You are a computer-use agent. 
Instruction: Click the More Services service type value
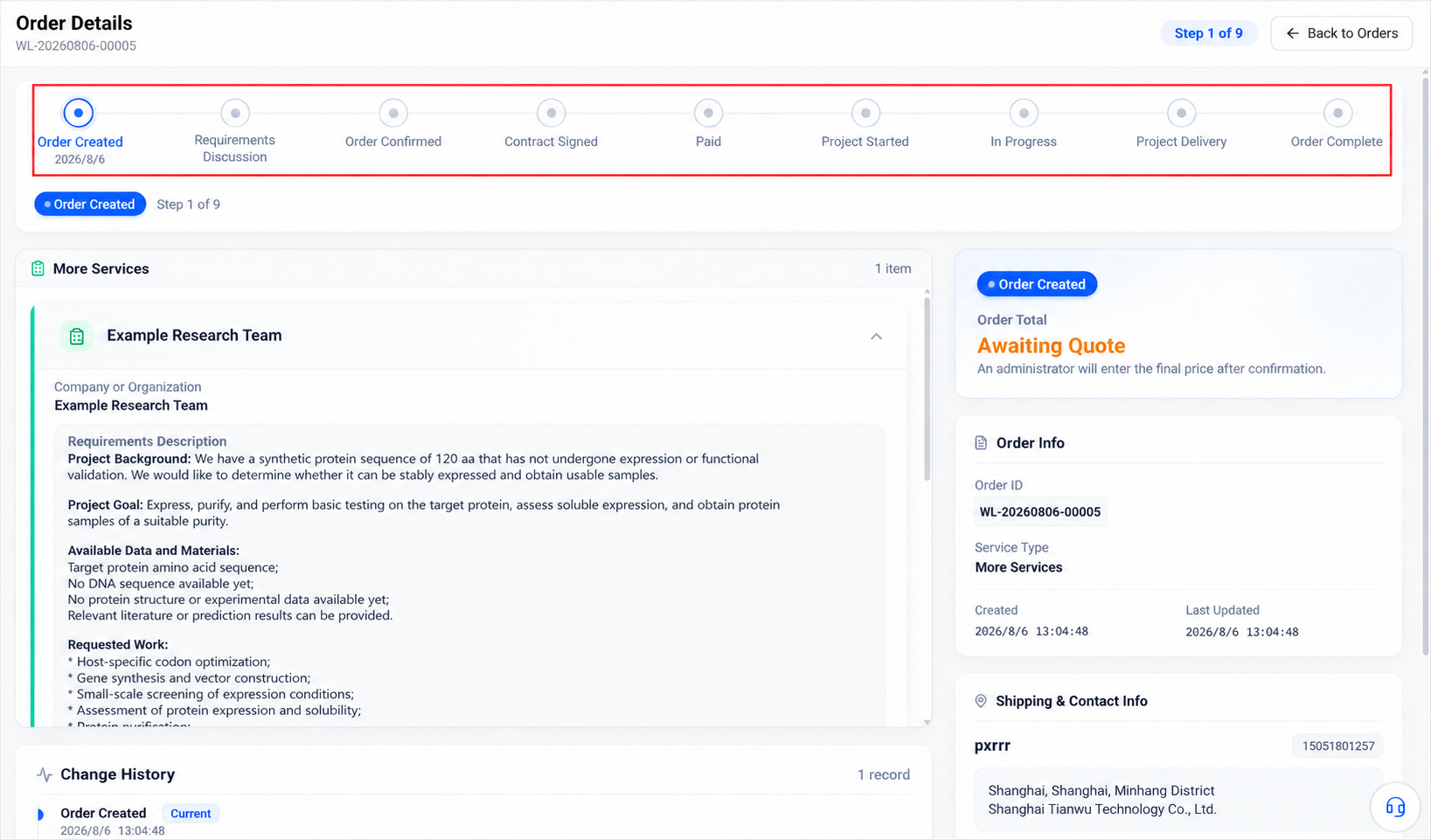(x=1018, y=567)
